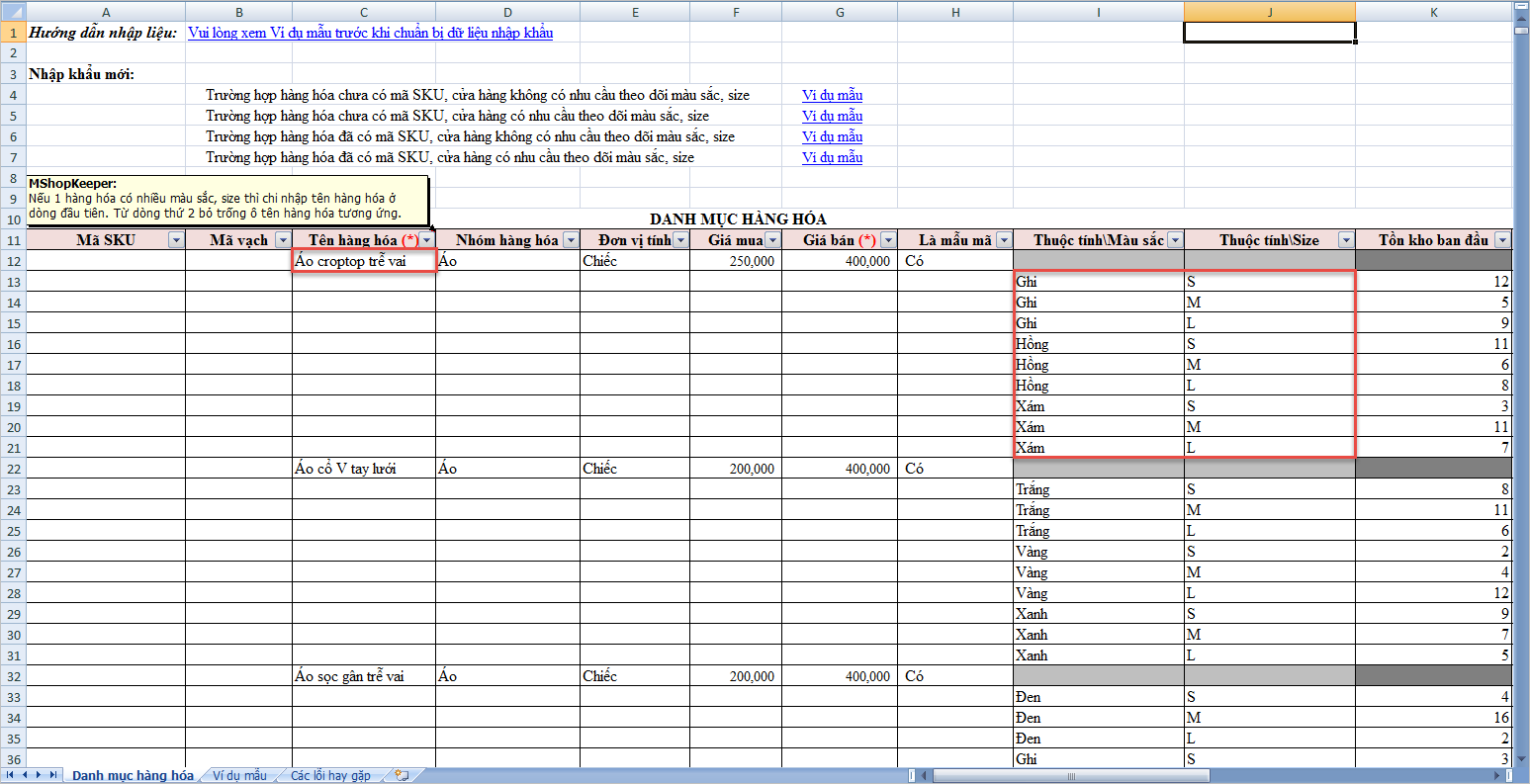Open the Là mẫu mã filter dropdown
This screenshot has height=784, width=1530.
click(1004, 240)
